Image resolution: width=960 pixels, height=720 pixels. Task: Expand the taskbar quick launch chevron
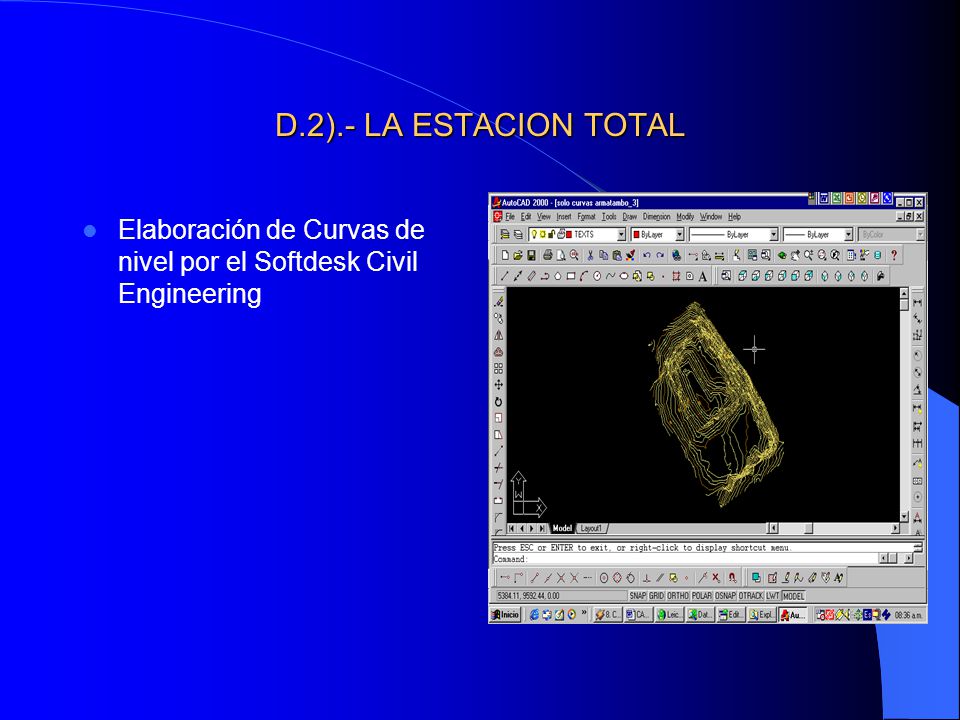584,612
